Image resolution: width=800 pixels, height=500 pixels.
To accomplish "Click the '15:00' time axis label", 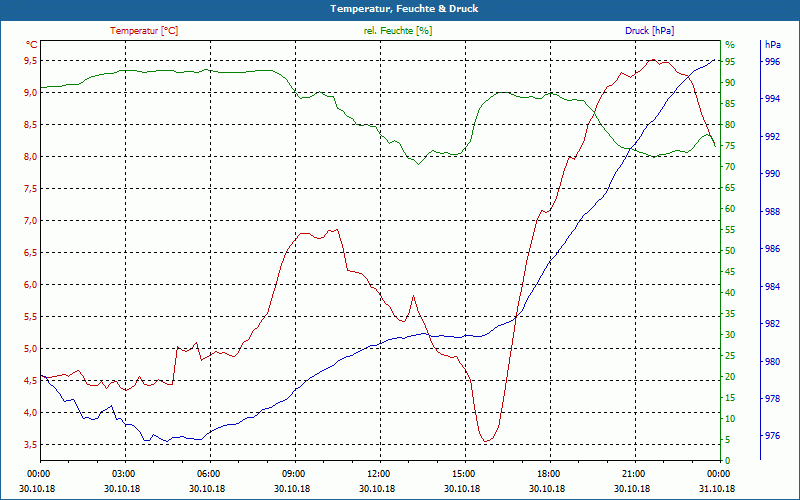I will pyautogui.click(x=463, y=473).
